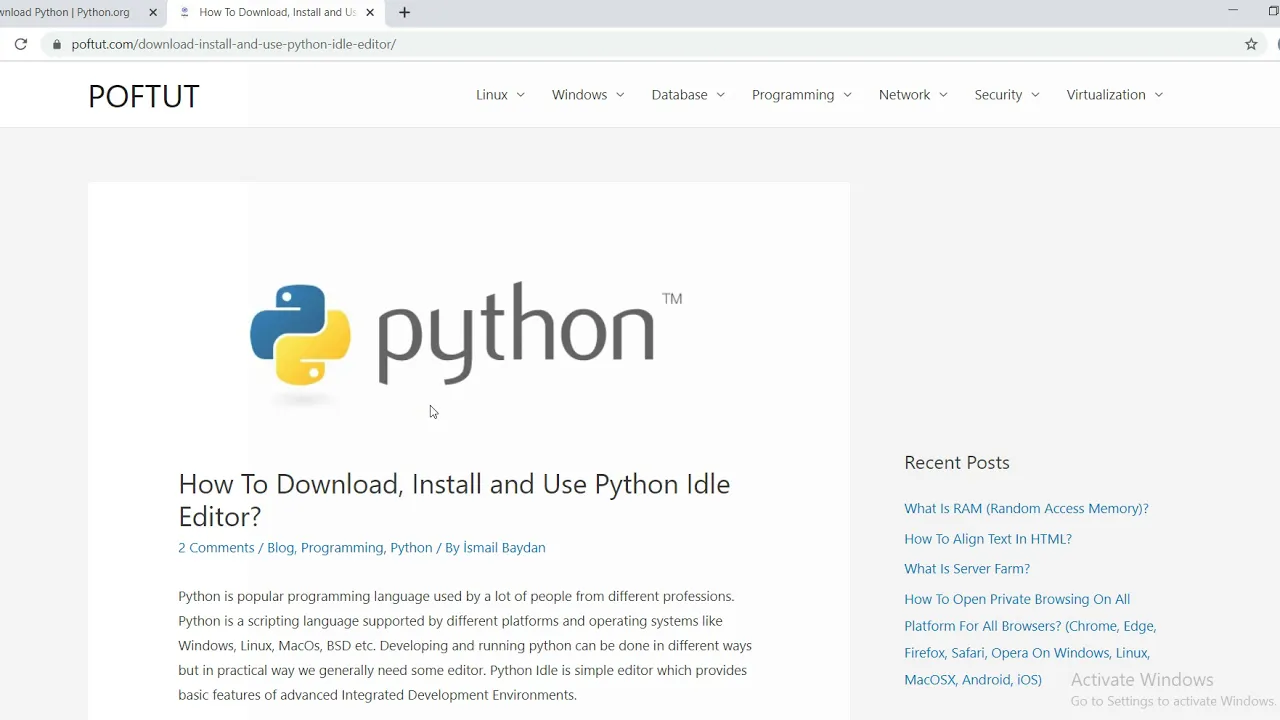Minimize the browser window
Viewport: 1280px width, 720px height.
pos(1233,11)
